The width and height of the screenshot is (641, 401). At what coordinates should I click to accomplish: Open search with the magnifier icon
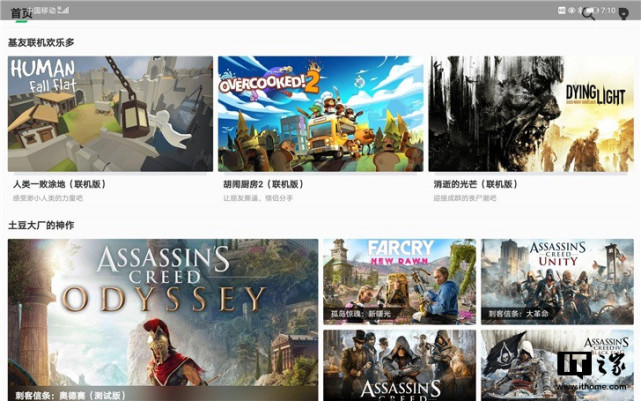(x=588, y=13)
